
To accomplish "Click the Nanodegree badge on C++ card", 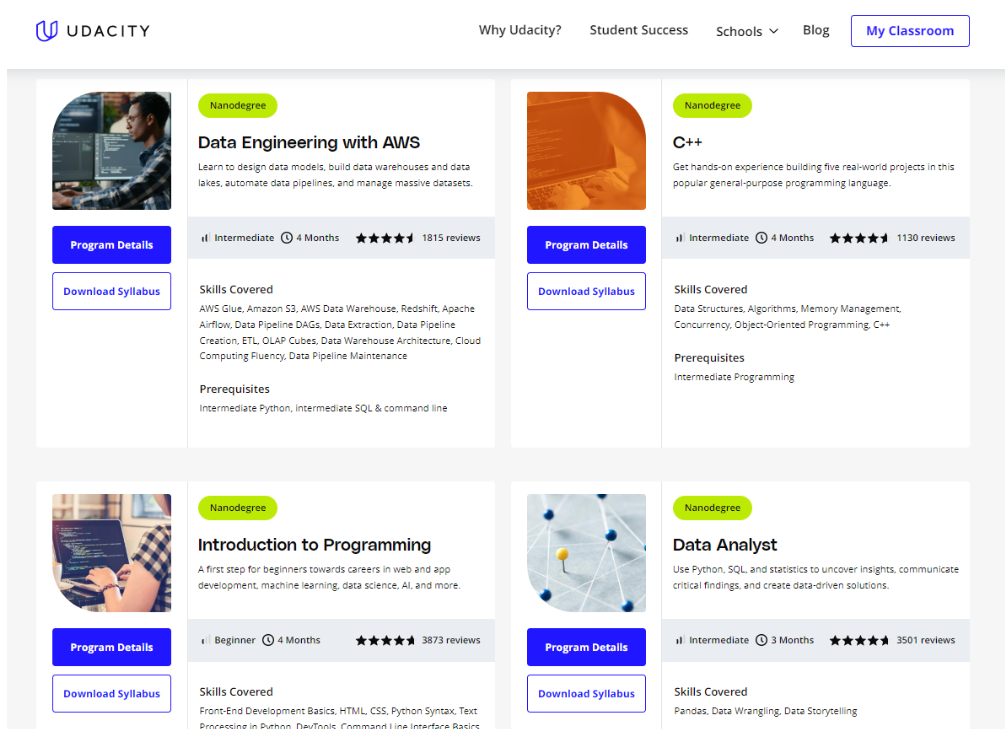I will coord(712,105).
